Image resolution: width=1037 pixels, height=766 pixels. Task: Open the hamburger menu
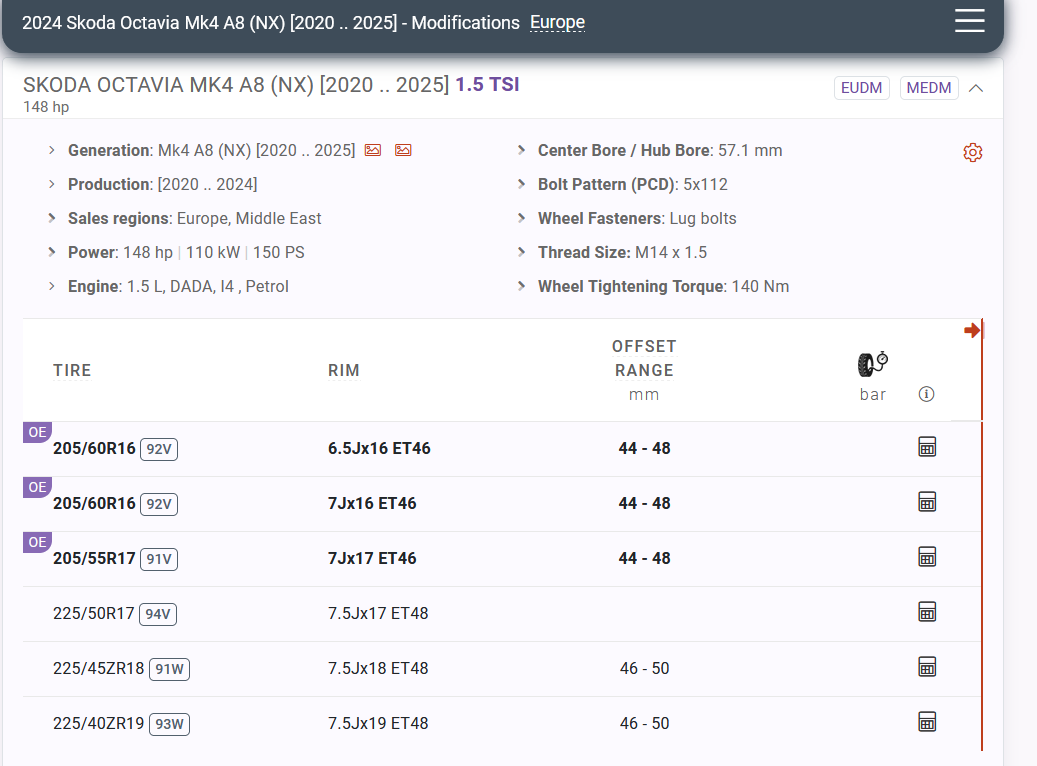click(x=970, y=21)
